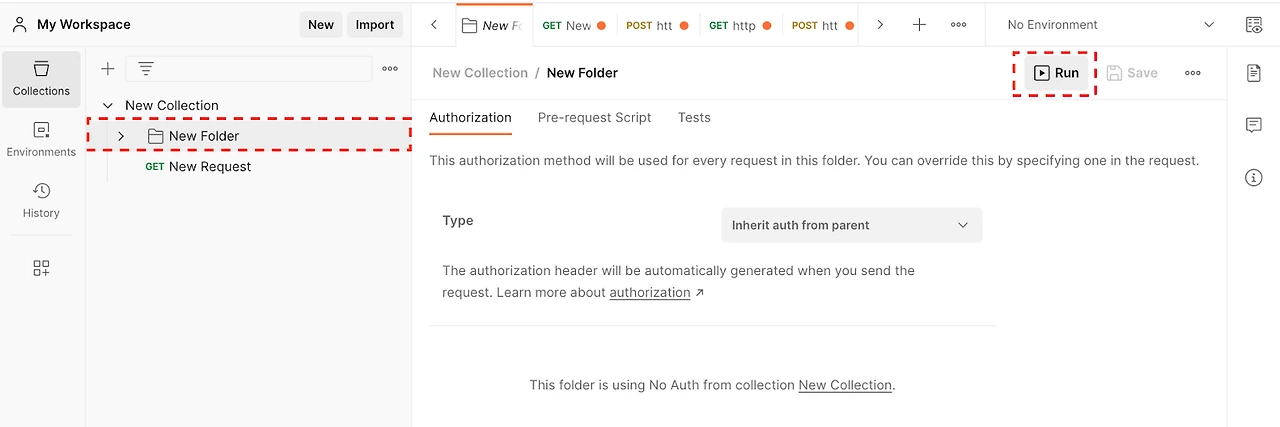This screenshot has width=1280, height=427.
Task: Open the Environments sidebar panel
Action: (x=41, y=139)
